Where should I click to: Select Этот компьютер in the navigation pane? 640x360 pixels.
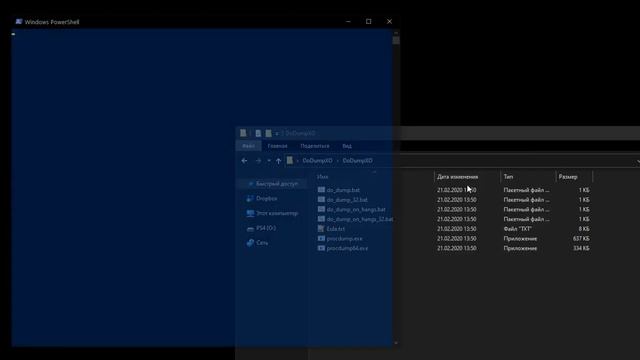(x=277, y=213)
